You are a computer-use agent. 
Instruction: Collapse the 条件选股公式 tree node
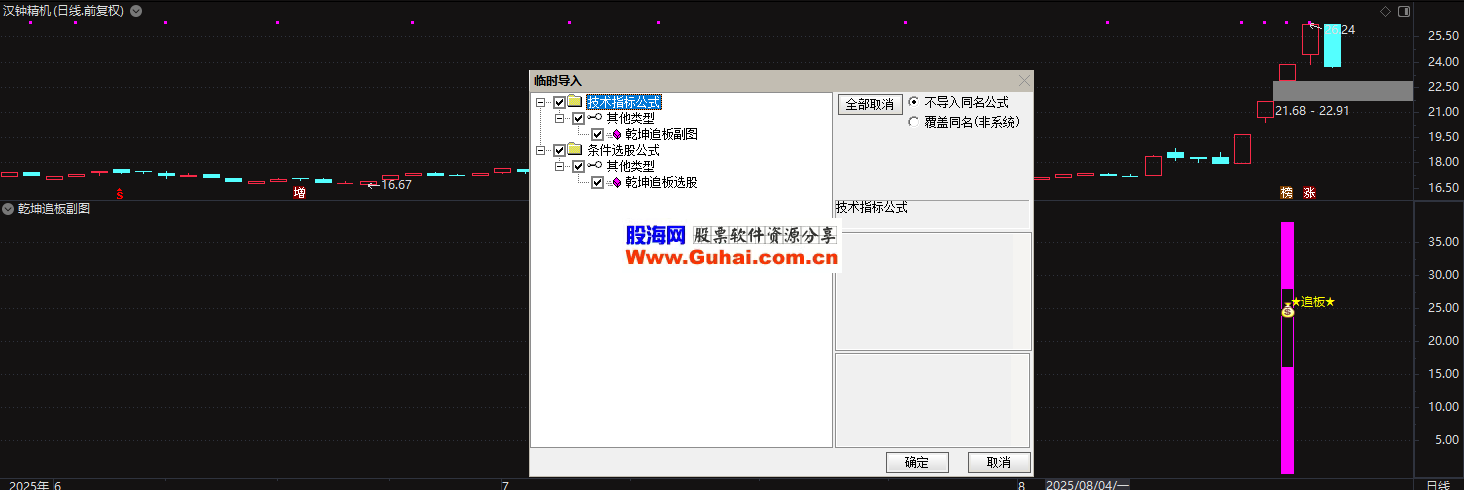[541, 150]
